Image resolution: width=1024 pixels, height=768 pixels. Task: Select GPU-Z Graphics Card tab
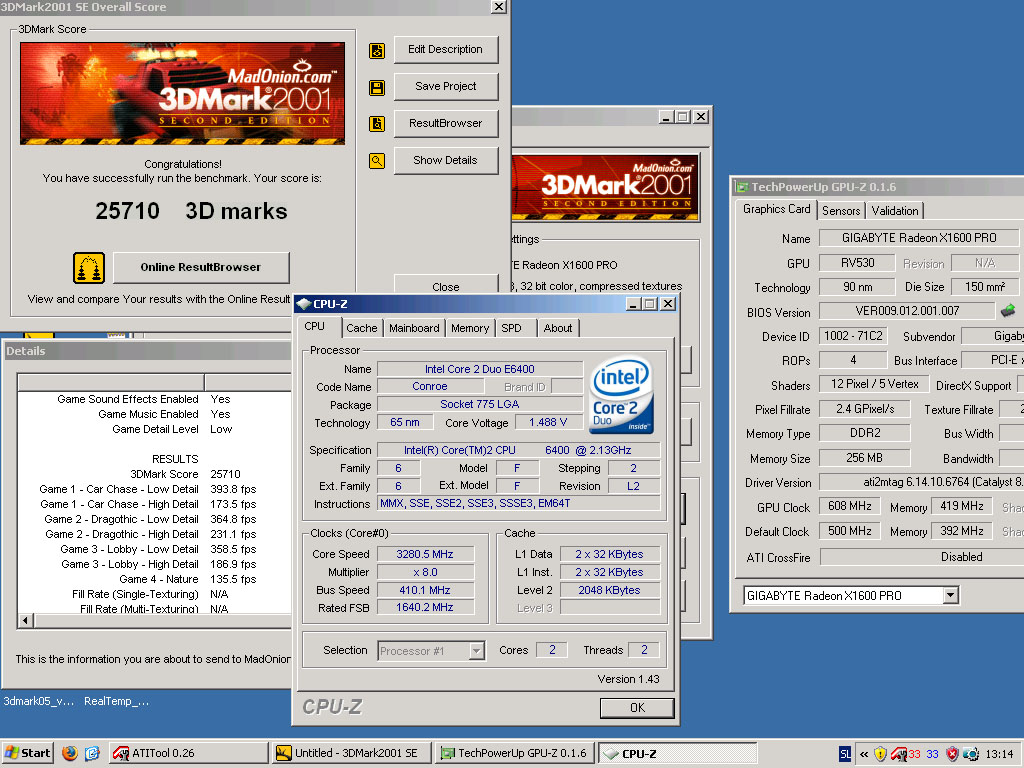[776, 209]
